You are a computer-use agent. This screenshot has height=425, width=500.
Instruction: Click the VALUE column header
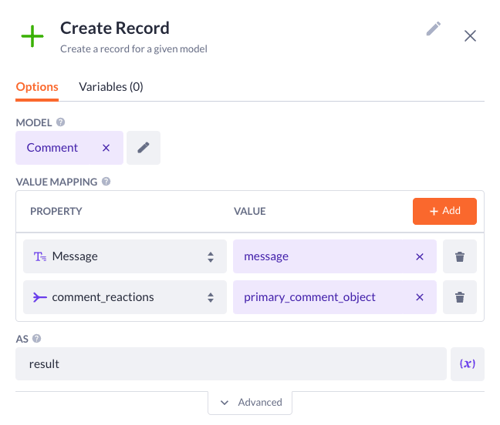250,211
